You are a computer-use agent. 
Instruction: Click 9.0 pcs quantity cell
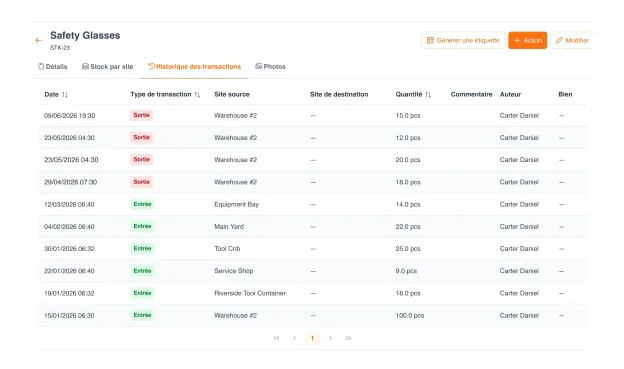tap(406, 271)
